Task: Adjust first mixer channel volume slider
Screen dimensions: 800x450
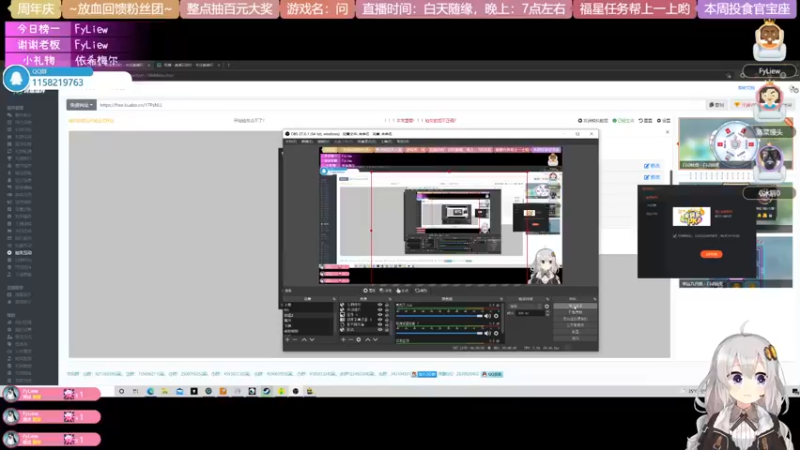Action: point(439,316)
